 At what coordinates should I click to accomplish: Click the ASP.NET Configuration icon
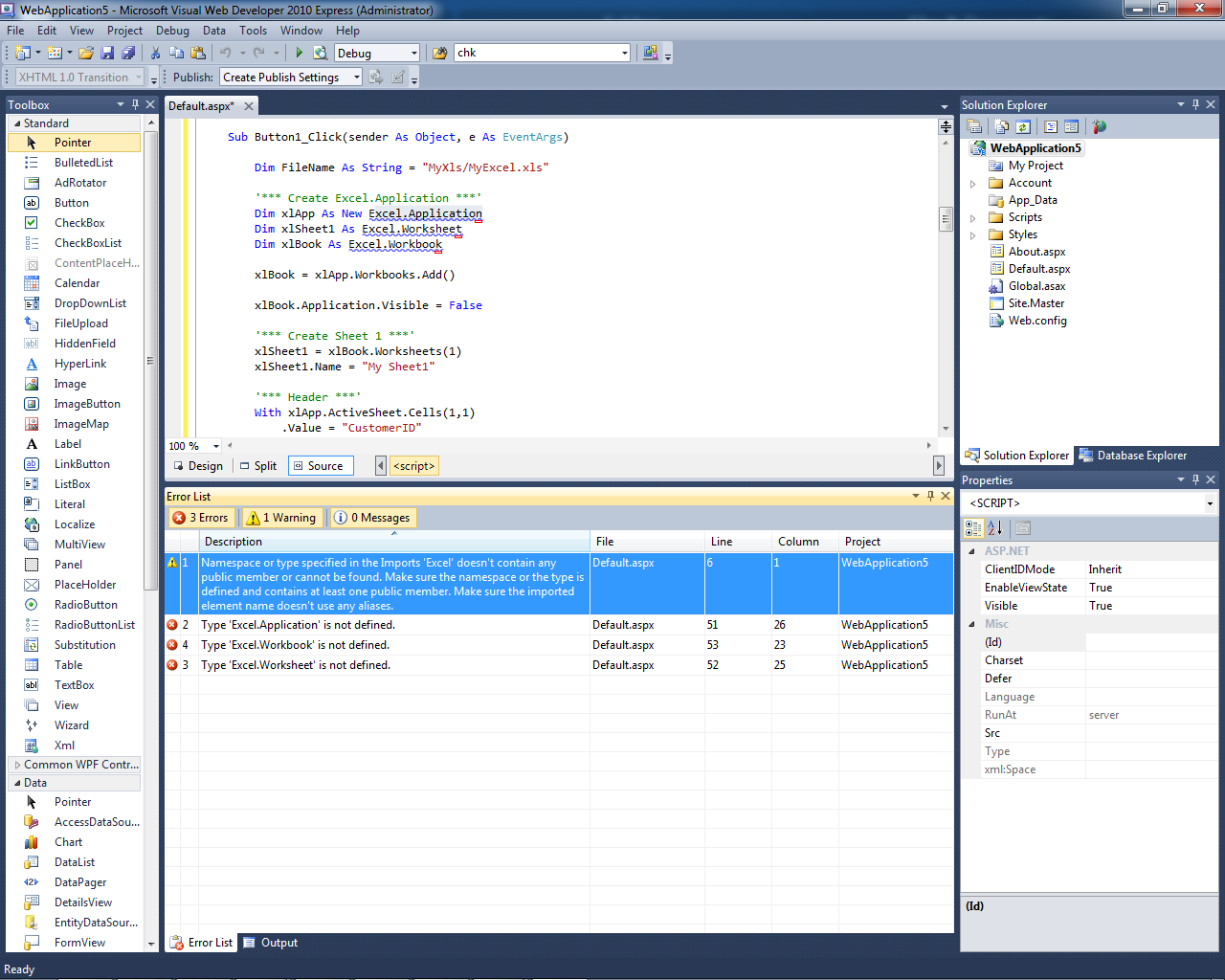pos(1099,126)
